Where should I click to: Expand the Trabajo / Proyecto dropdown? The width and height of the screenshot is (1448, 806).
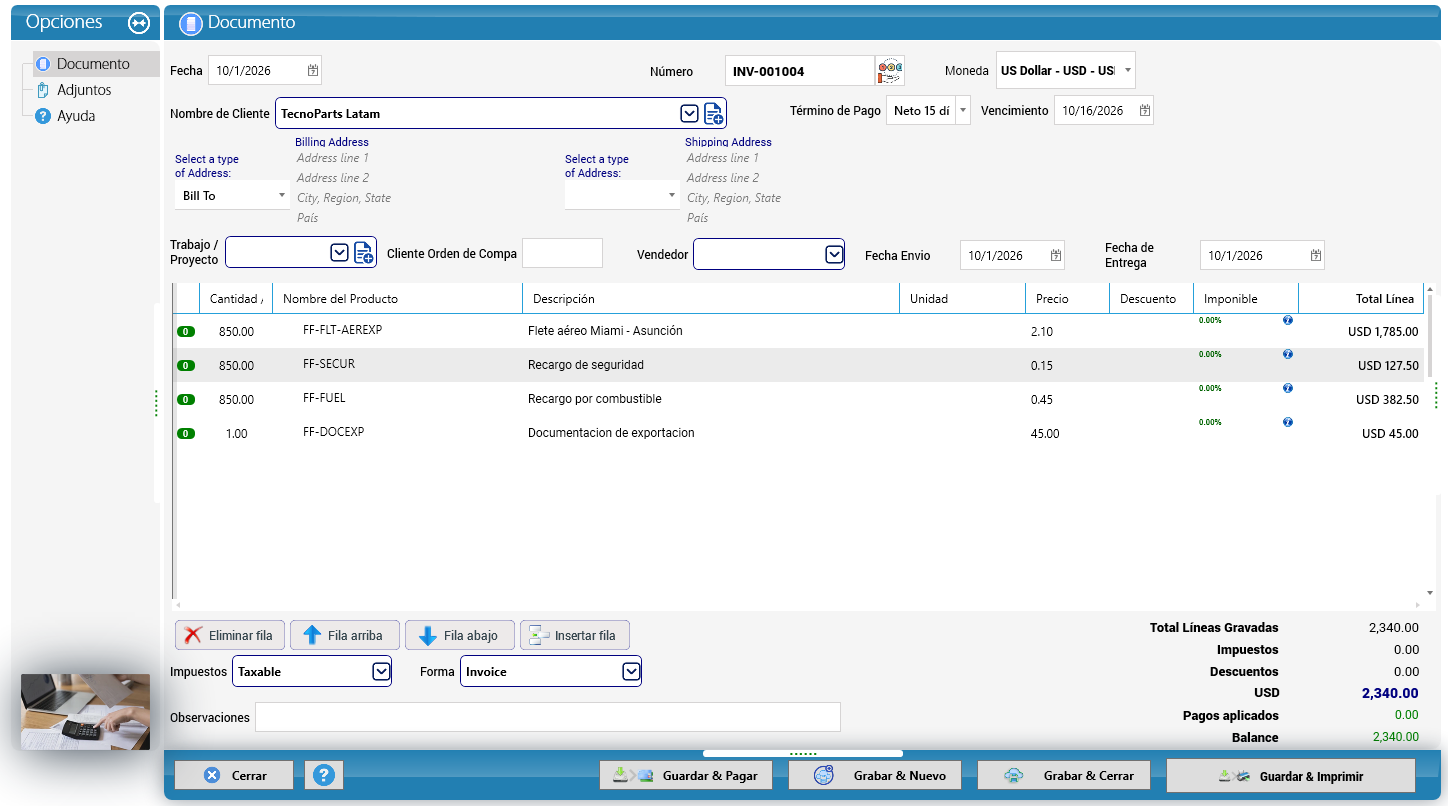(339, 253)
